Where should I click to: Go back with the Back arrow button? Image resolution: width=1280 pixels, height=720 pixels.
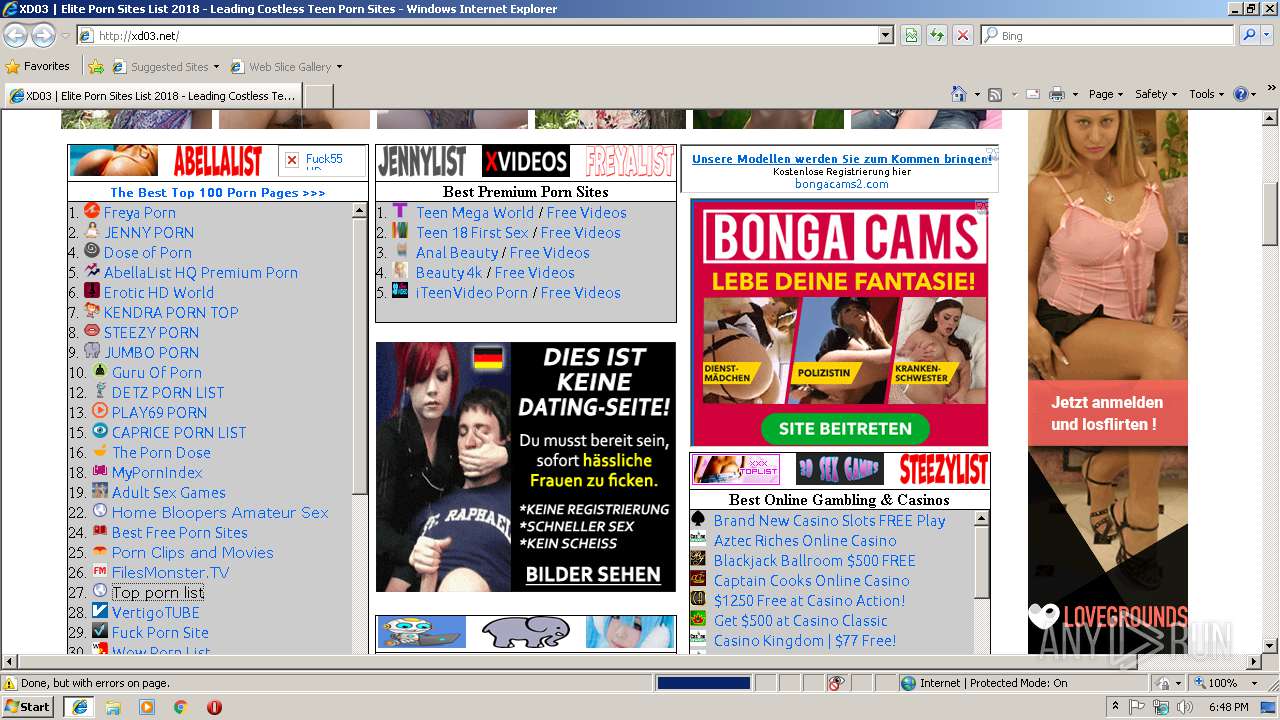coord(15,35)
